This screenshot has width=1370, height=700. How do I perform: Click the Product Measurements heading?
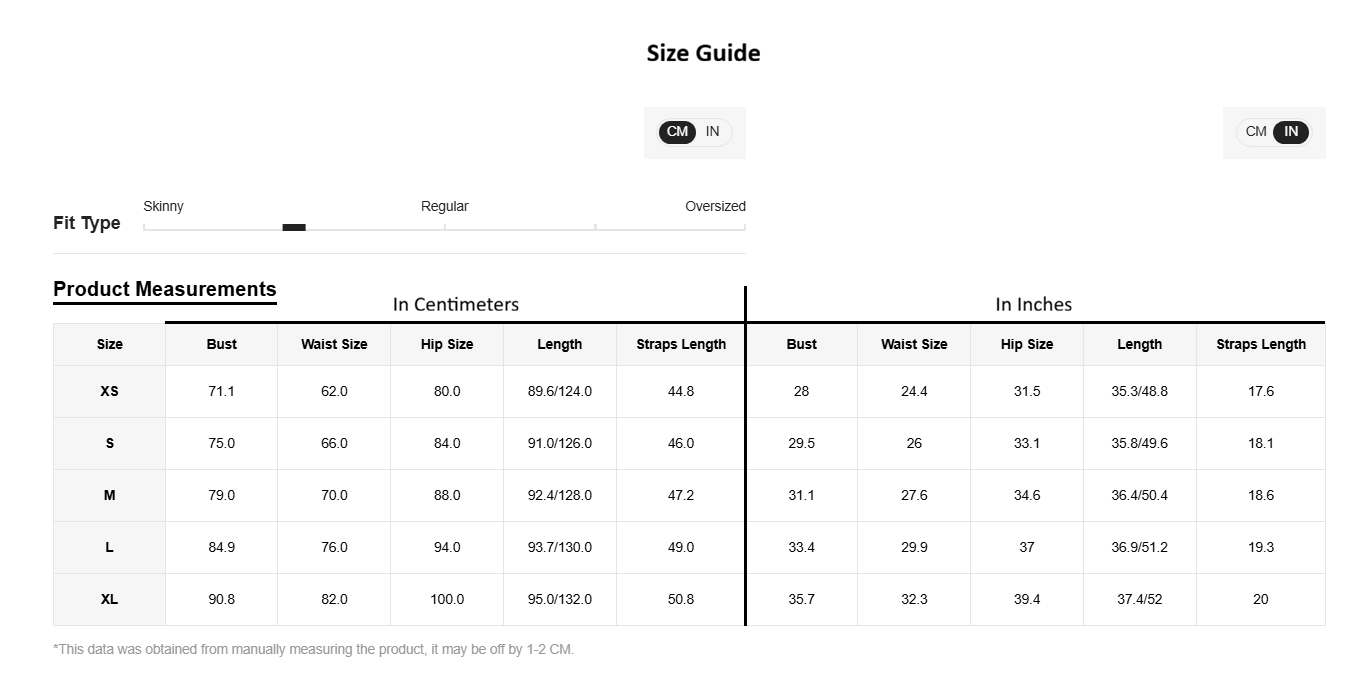point(165,289)
